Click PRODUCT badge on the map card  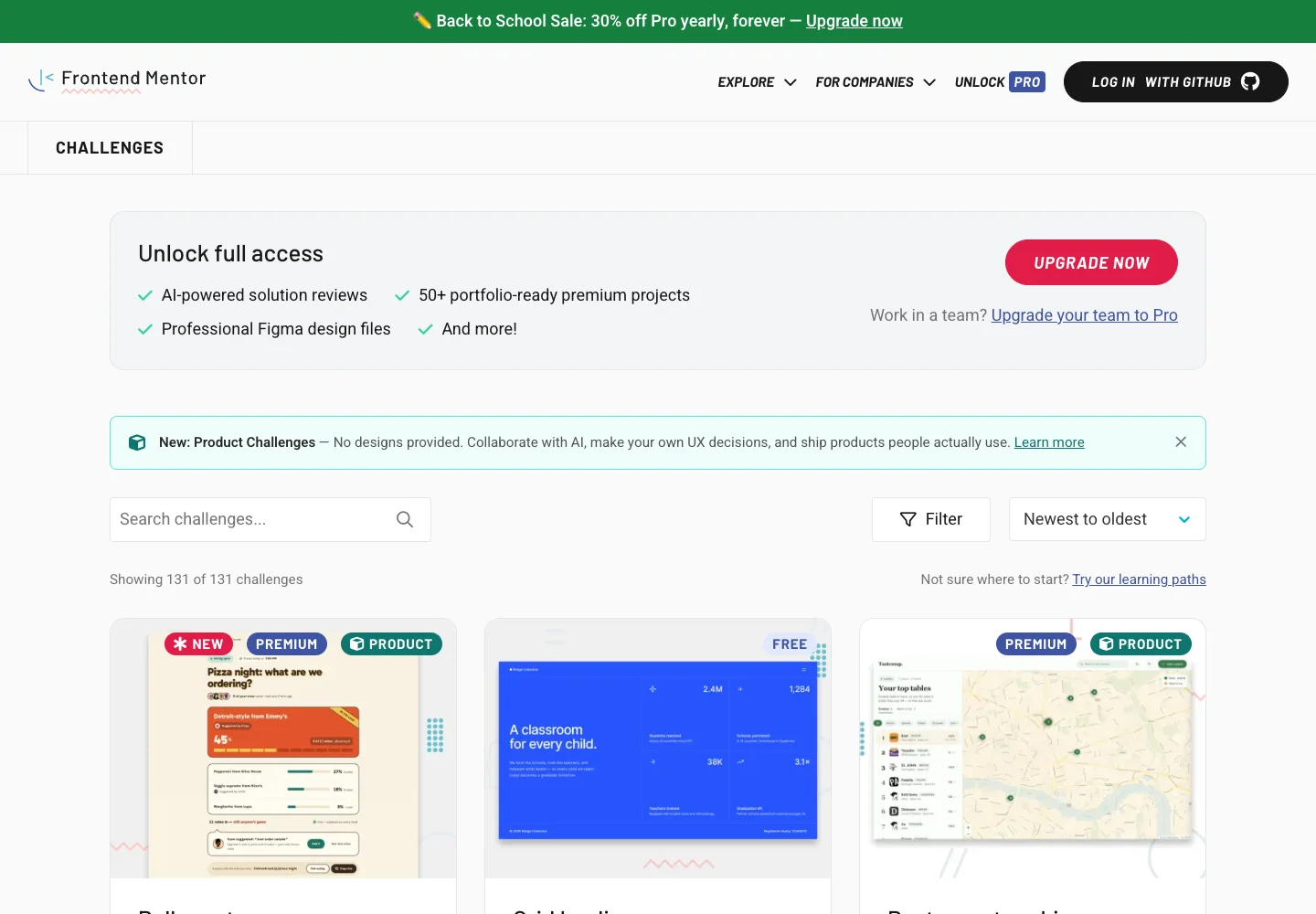(1141, 643)
